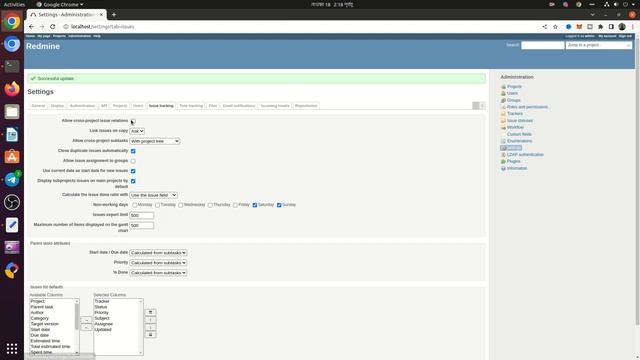Viewport: 640px width, 360px height.
Task: Open parent task Priority dropdown
Action: tap(158, 263)
